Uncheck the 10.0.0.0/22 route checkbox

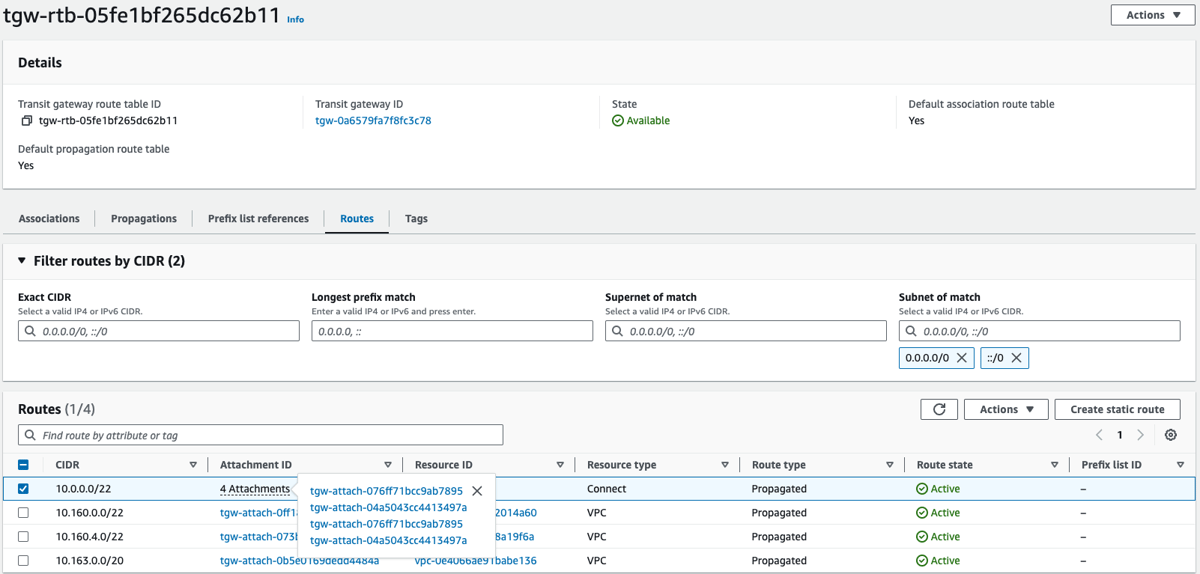(x=24, y=489)
